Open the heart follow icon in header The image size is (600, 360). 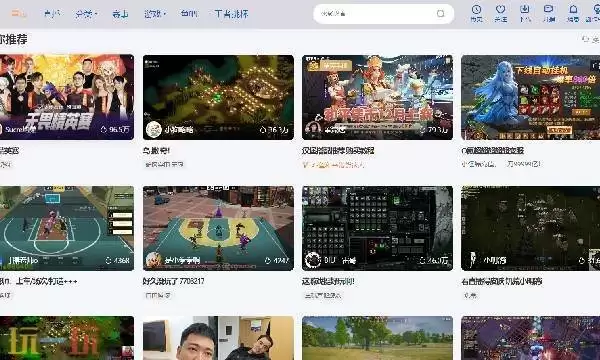pos(501,10)
